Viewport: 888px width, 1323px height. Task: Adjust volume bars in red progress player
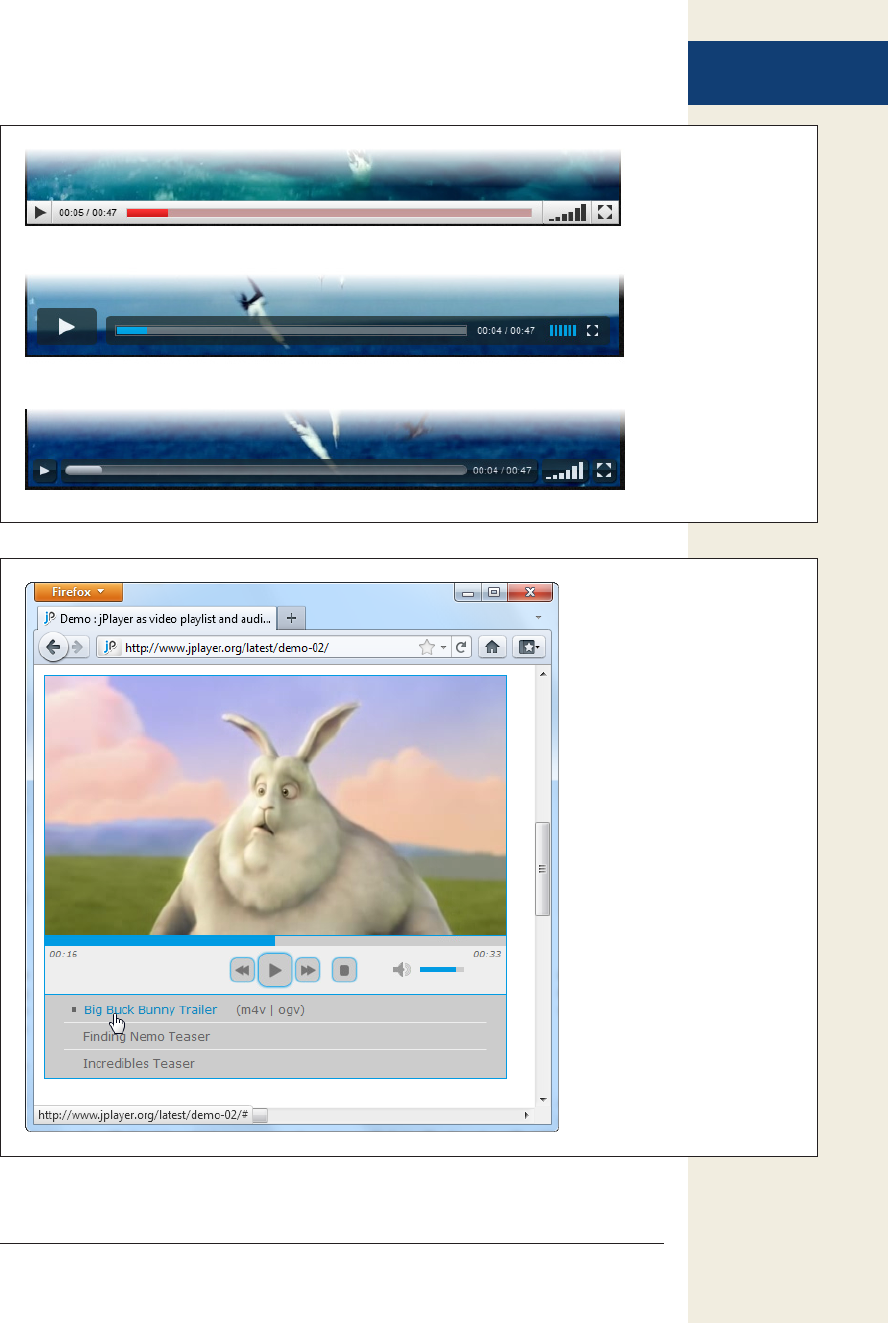pyautogui.click(x=566, y=213)
